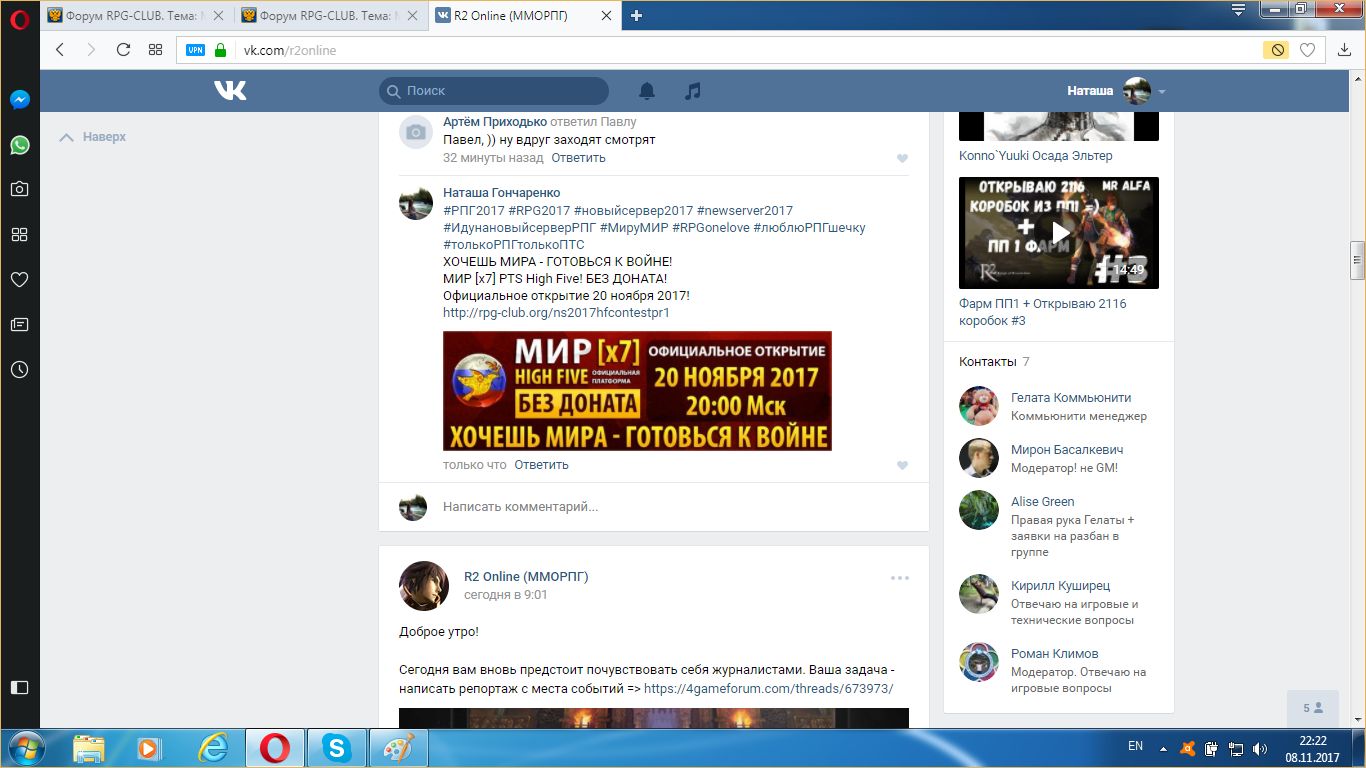Open Snapshot camera tool in sidebar

pyautogui.click(x=19, y=189)
